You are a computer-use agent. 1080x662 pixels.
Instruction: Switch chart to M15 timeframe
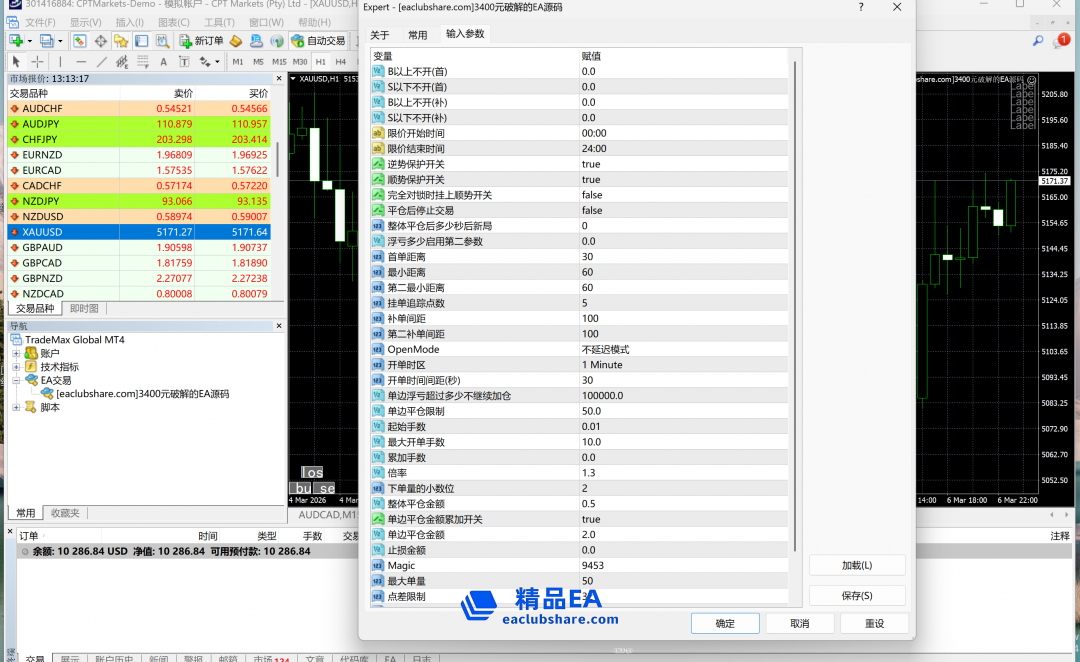click(x=279, y=62)
